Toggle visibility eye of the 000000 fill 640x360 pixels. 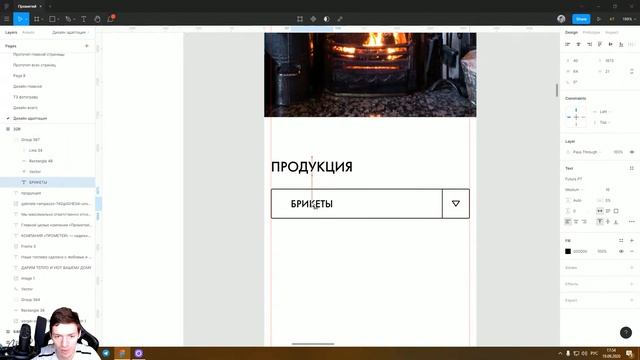coord(621,251)
